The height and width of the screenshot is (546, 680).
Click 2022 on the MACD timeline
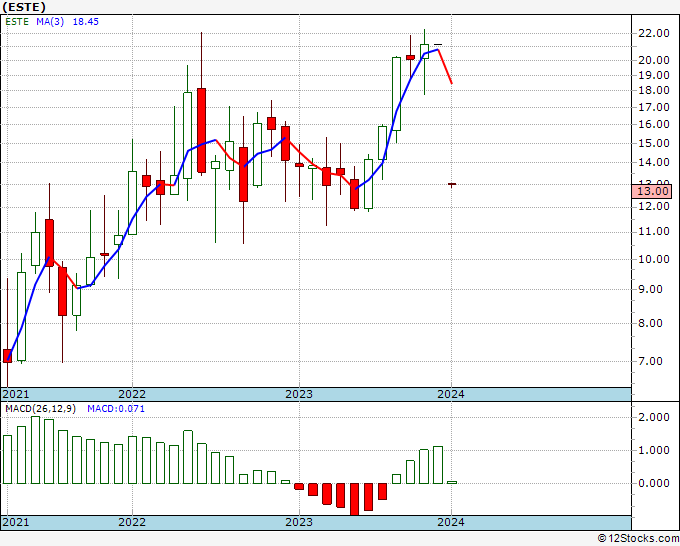tap(132, 522)
